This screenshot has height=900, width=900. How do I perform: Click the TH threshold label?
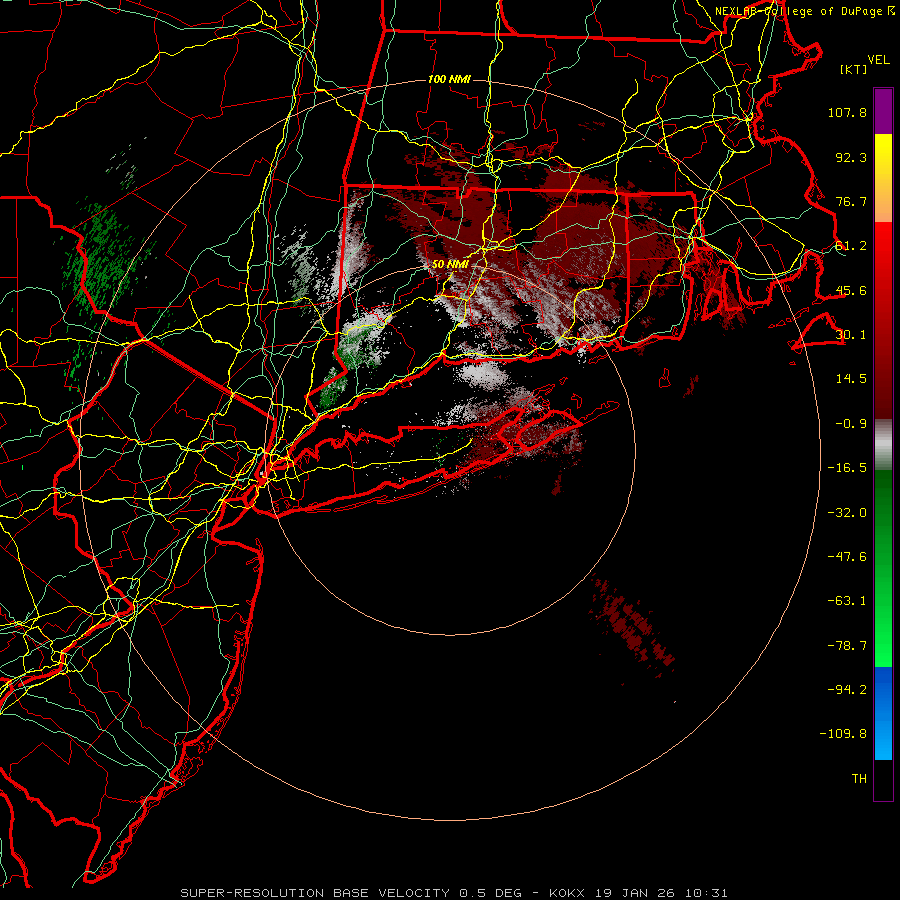point(859,779)
